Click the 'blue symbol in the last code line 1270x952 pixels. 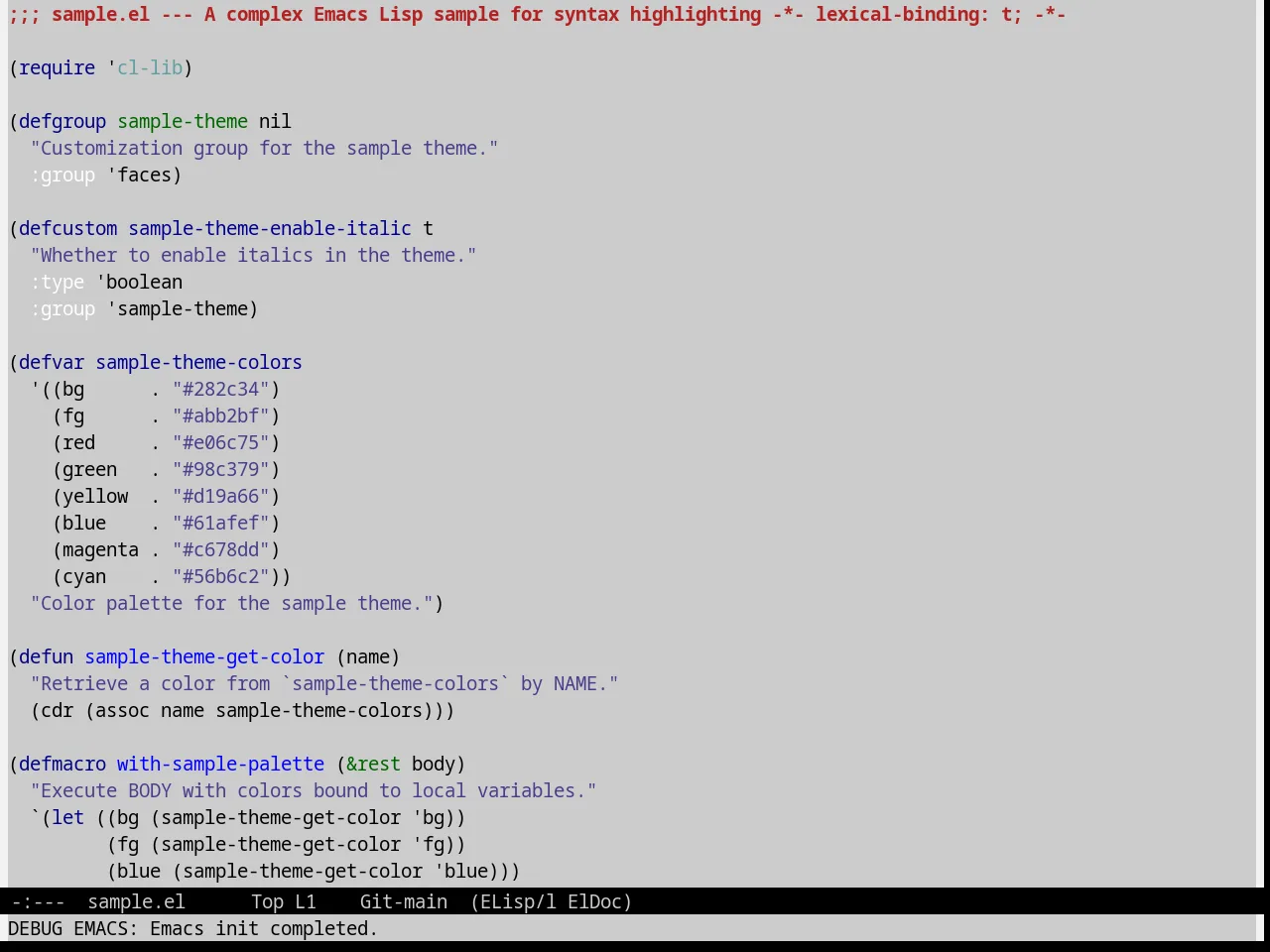460,871
